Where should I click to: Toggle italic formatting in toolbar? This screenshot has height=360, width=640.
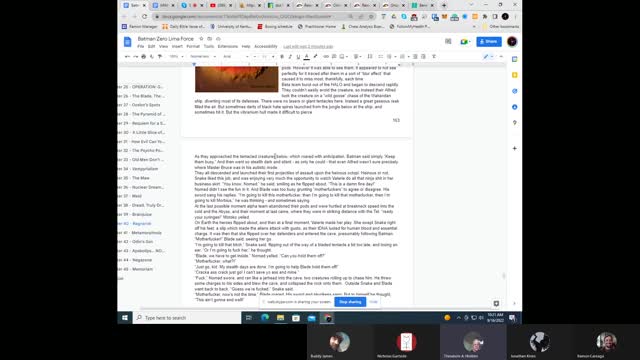290,56
